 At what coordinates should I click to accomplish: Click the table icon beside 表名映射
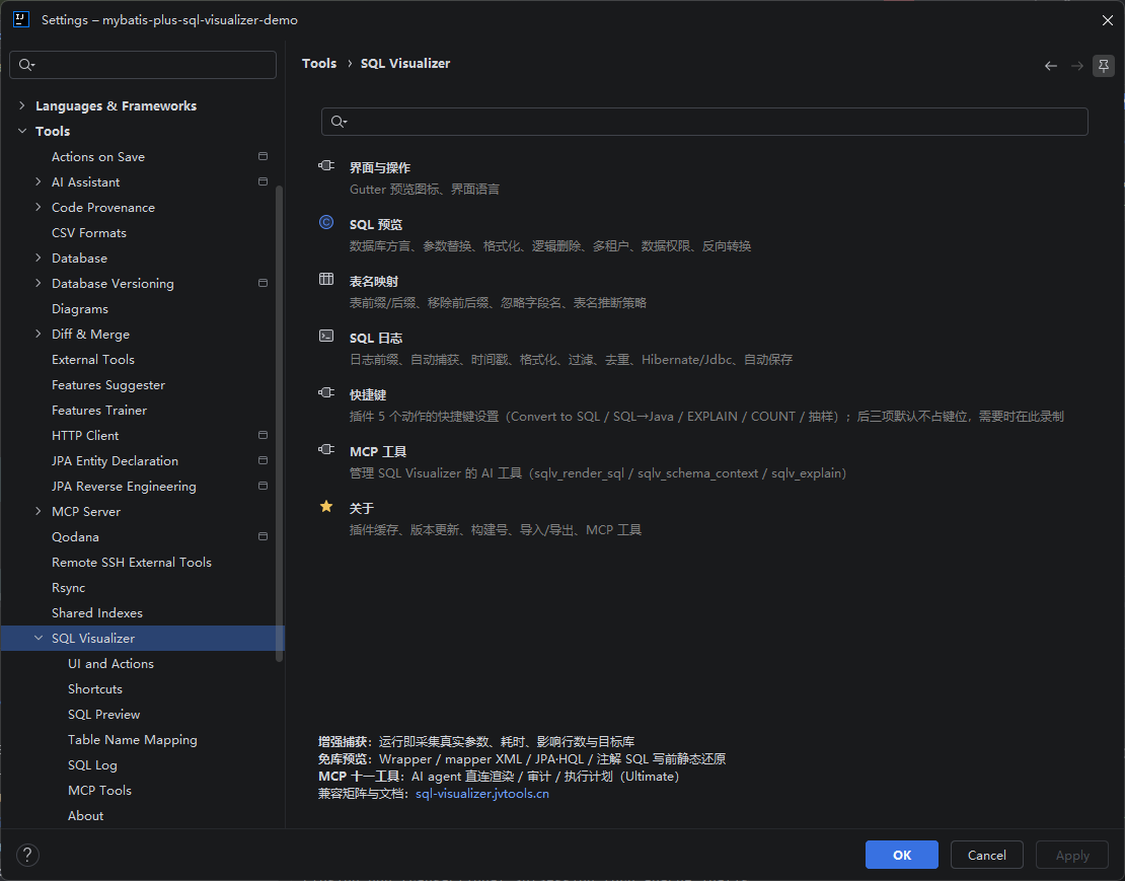tap(326, 279)
